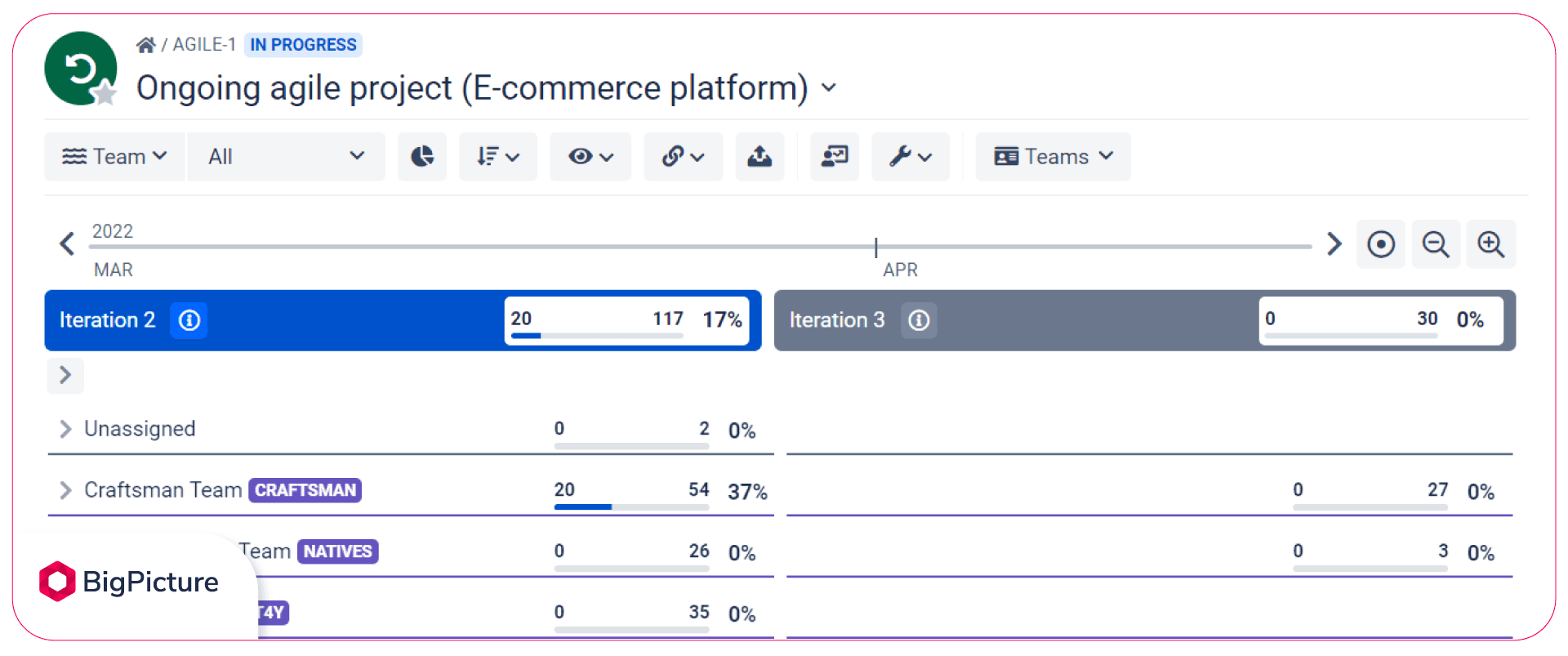Click the 35 capacity value
1568x656 pixels.
point(699,612)
